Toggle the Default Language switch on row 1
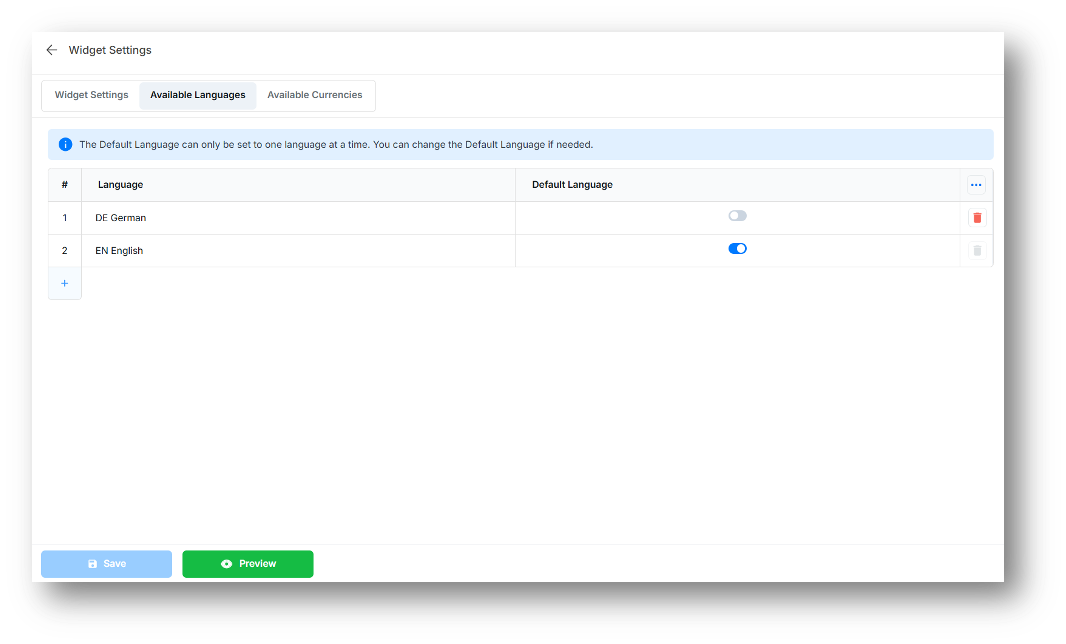Viewport: 1066px width, 644px height. pos(737,215)
